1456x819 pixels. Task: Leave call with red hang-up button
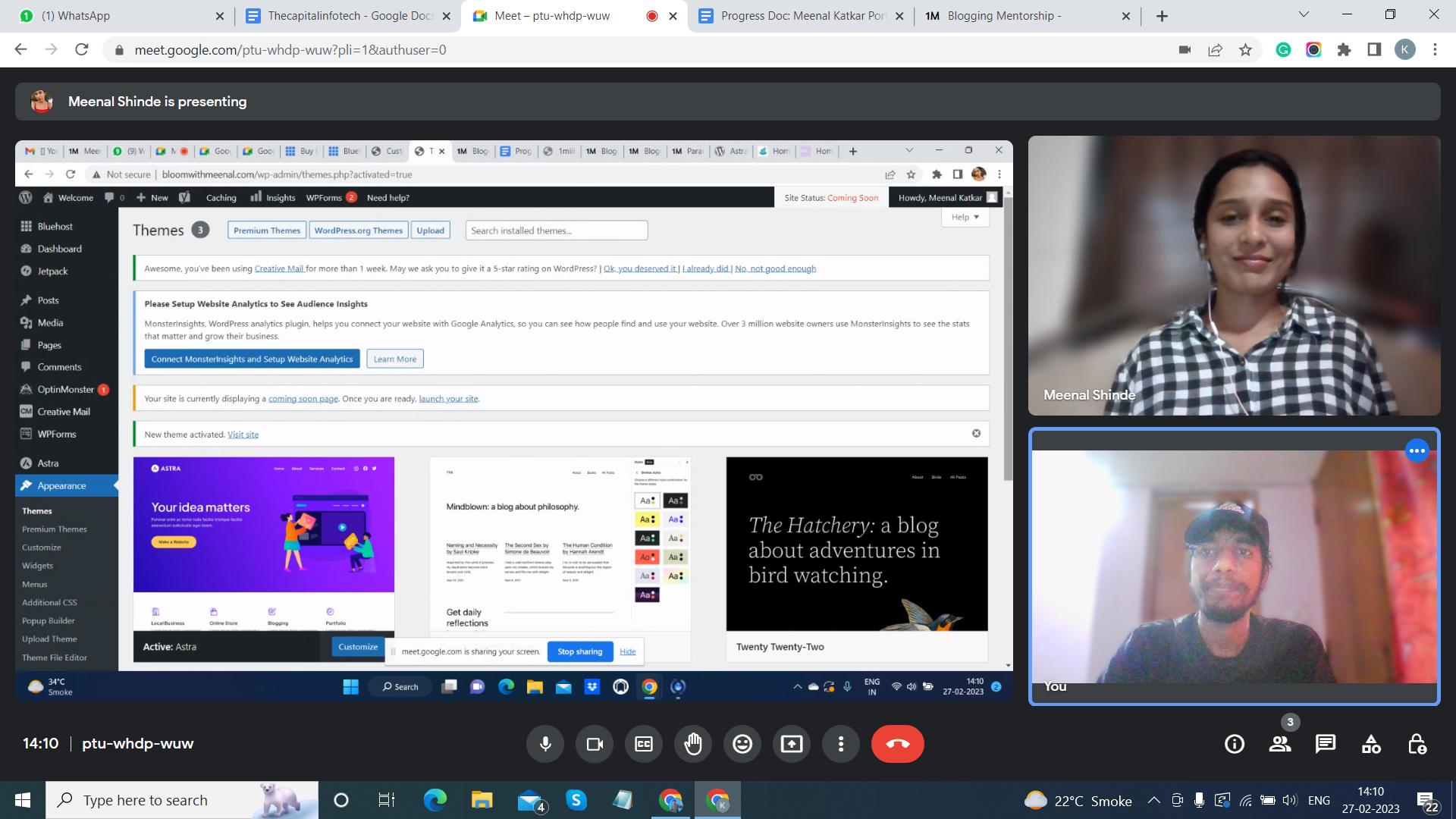(898, 744)
